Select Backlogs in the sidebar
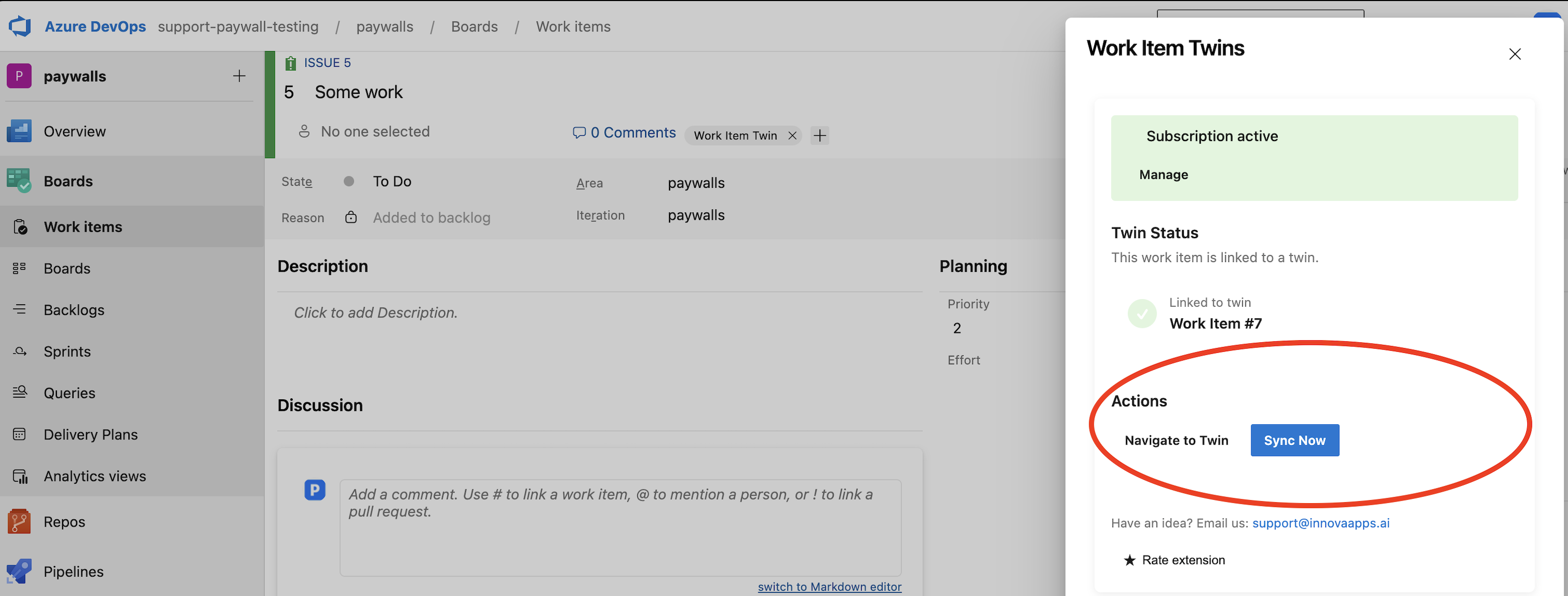The image size is (1568, 596). click(74, 310)
